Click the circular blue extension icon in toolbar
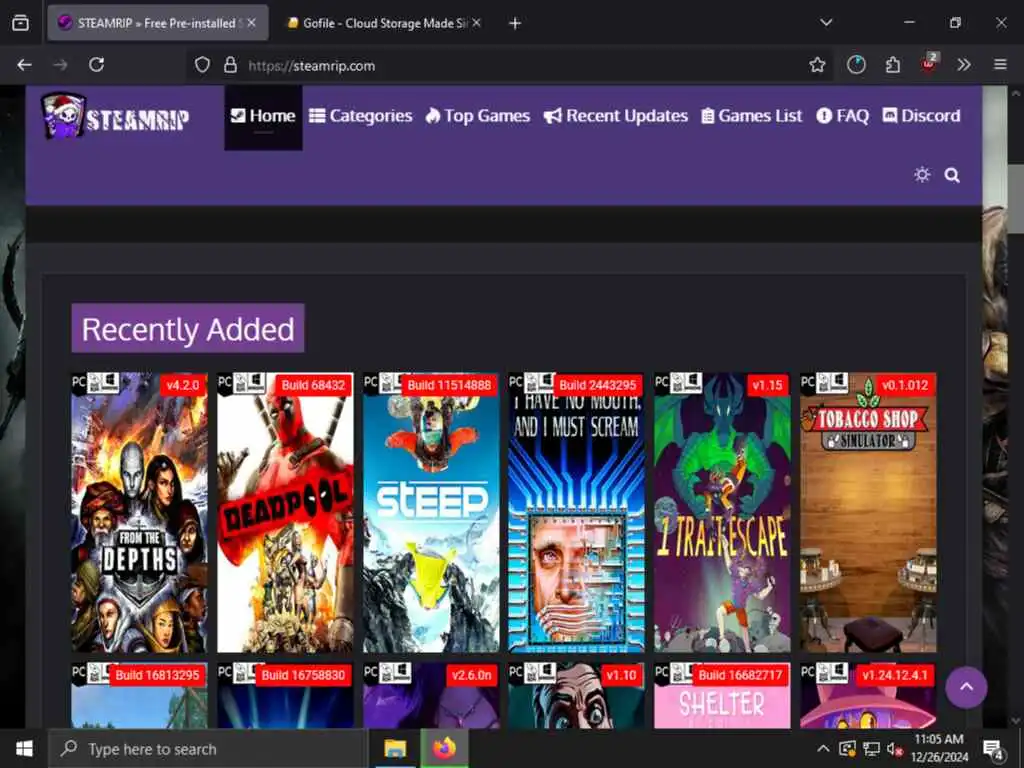The height and width of the screenshot is (768, 1024). 856,65
